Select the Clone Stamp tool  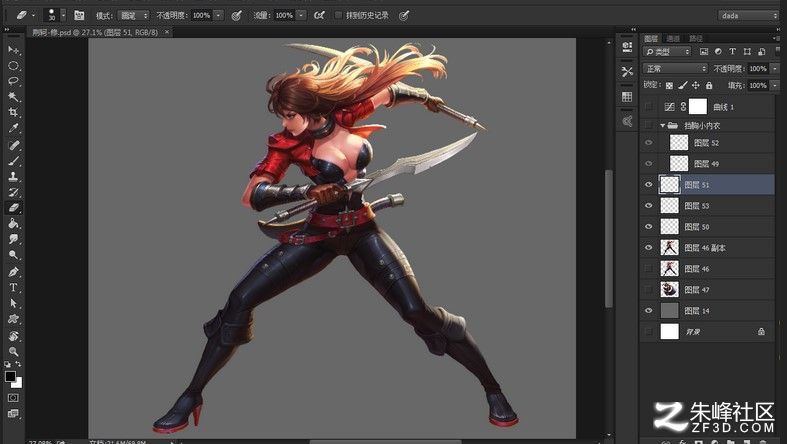[14, 177]
